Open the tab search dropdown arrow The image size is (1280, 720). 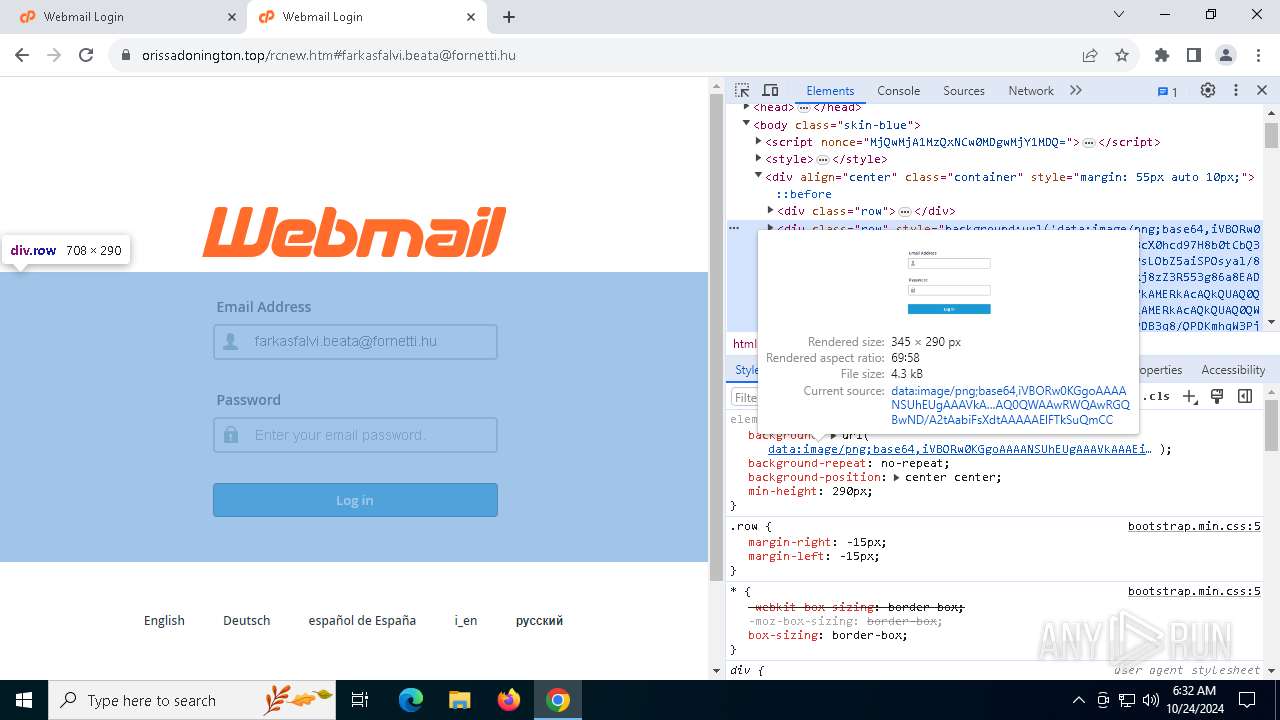pos(1119,15)
